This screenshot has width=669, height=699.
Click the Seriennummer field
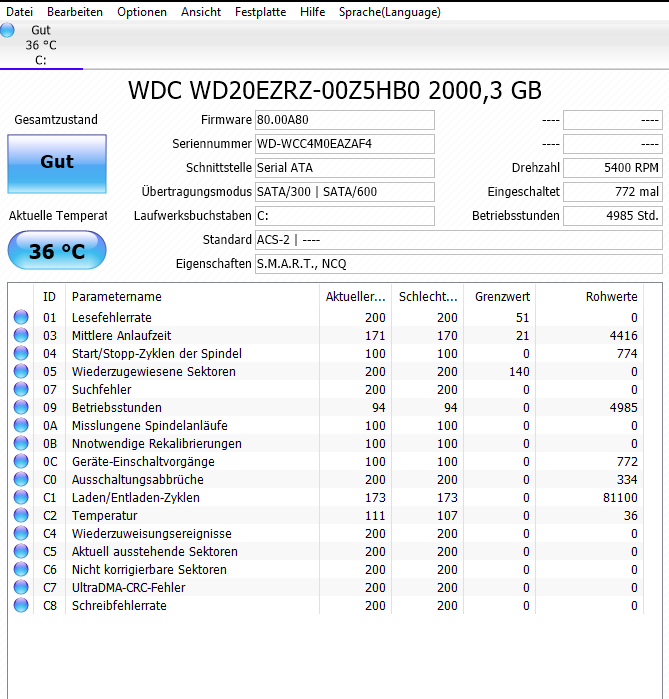pyautogui.click(x=345, y=144)
